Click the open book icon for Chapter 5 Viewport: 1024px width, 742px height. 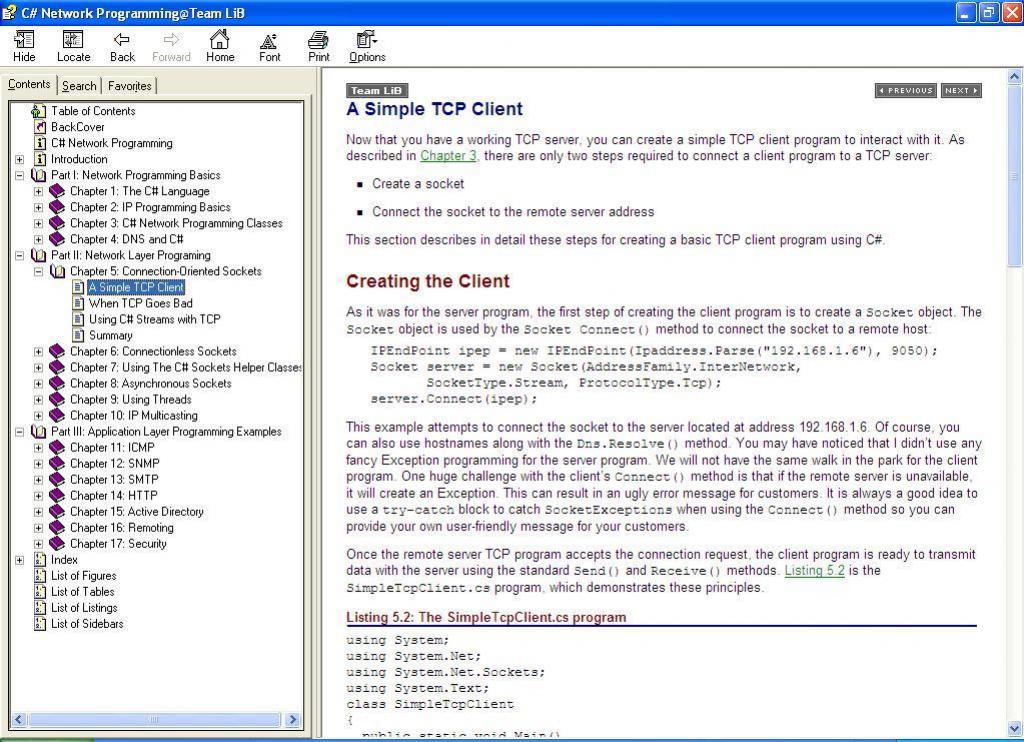coord(58,271)
